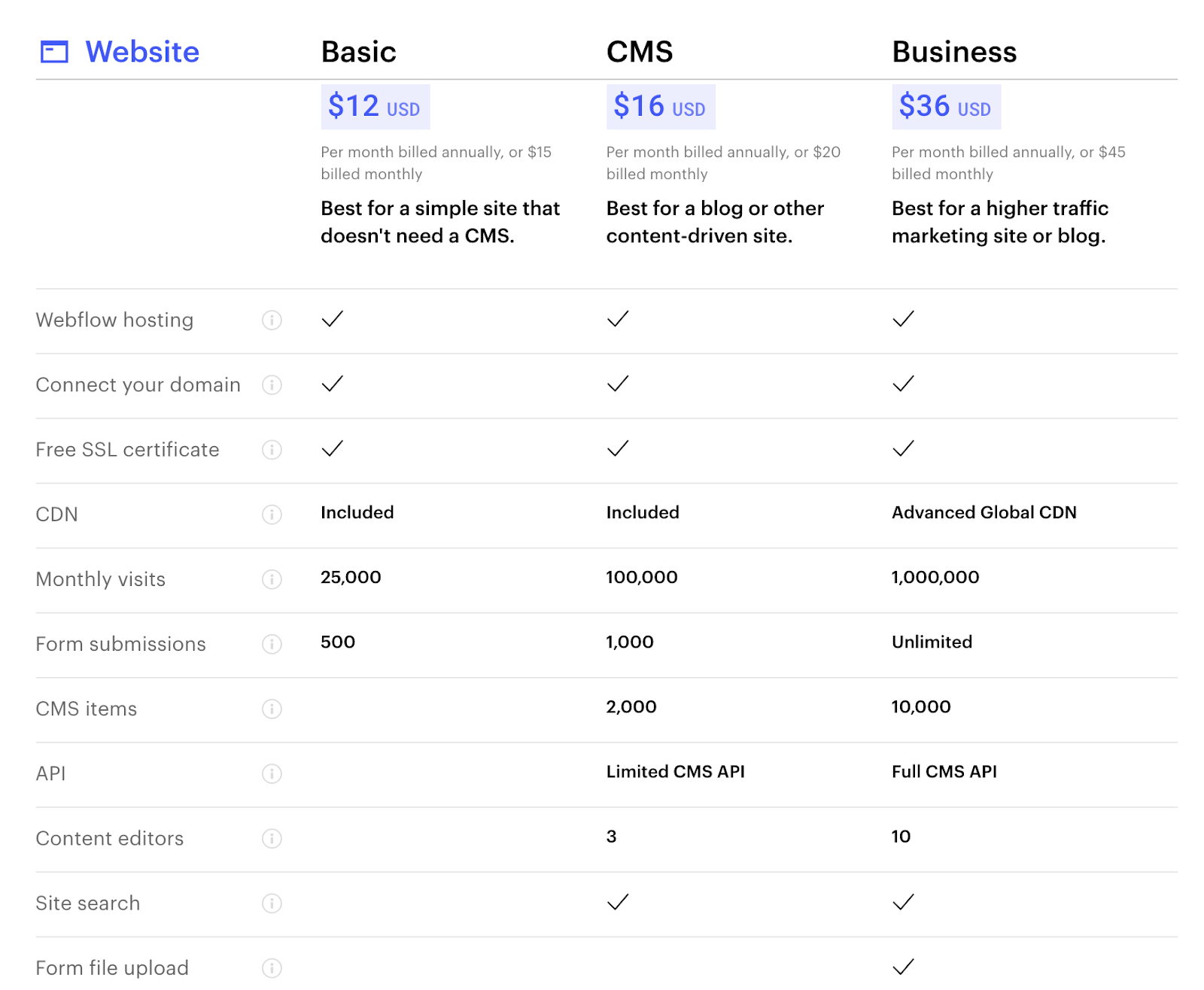Open info icon for Content editors
This screenshot has height=990, width=1204.
tap(272, 838)
